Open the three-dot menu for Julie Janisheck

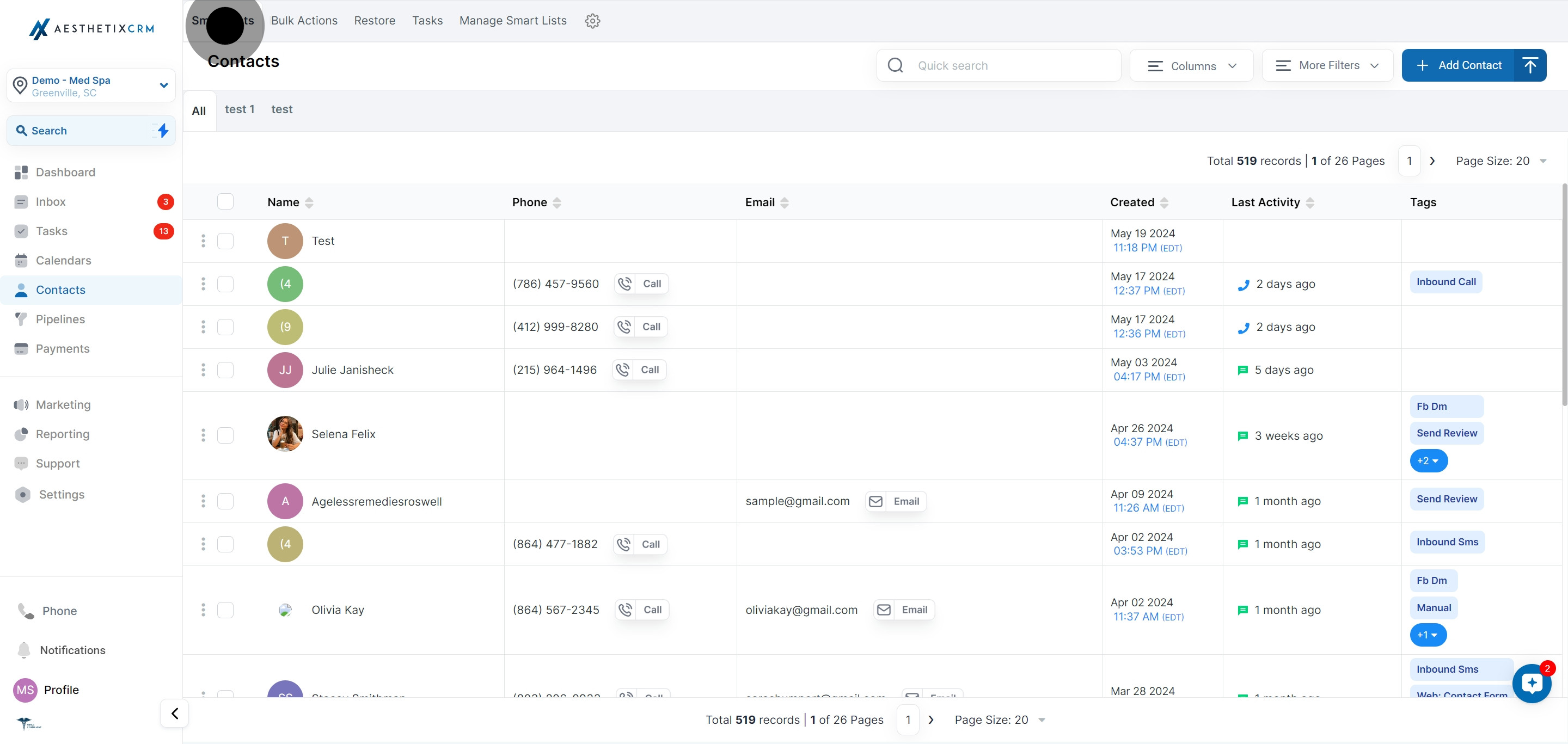[x=203, y=370]
